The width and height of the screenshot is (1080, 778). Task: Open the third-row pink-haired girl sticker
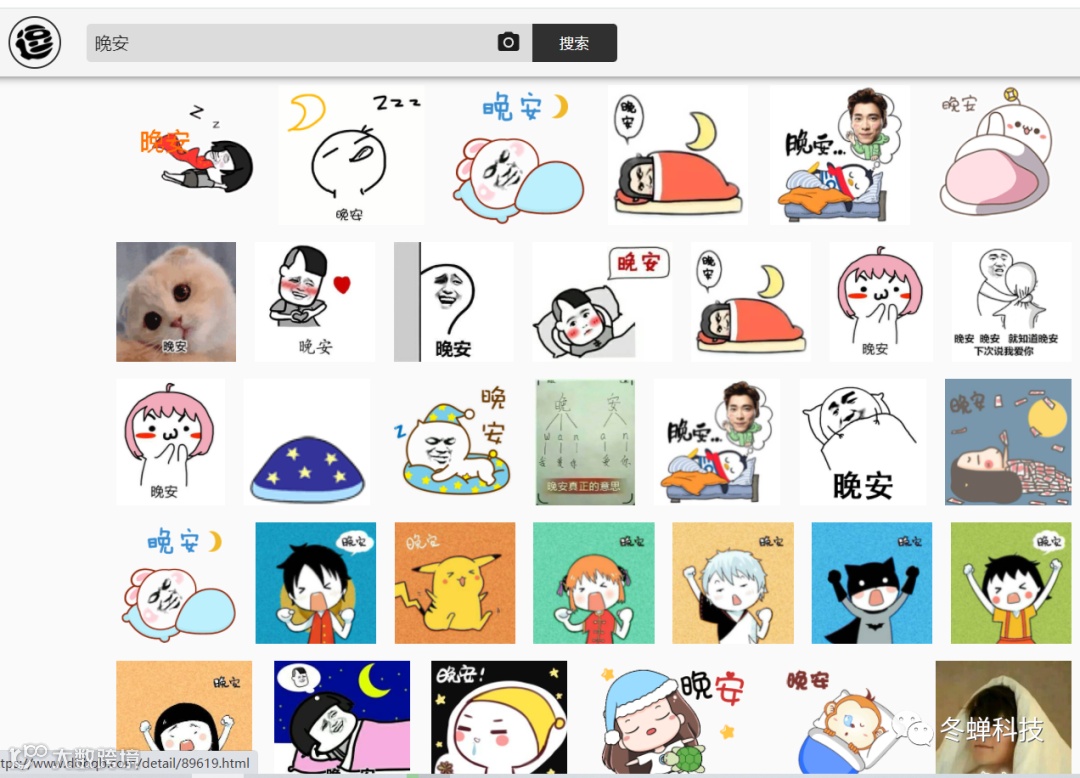pos(170,442)
